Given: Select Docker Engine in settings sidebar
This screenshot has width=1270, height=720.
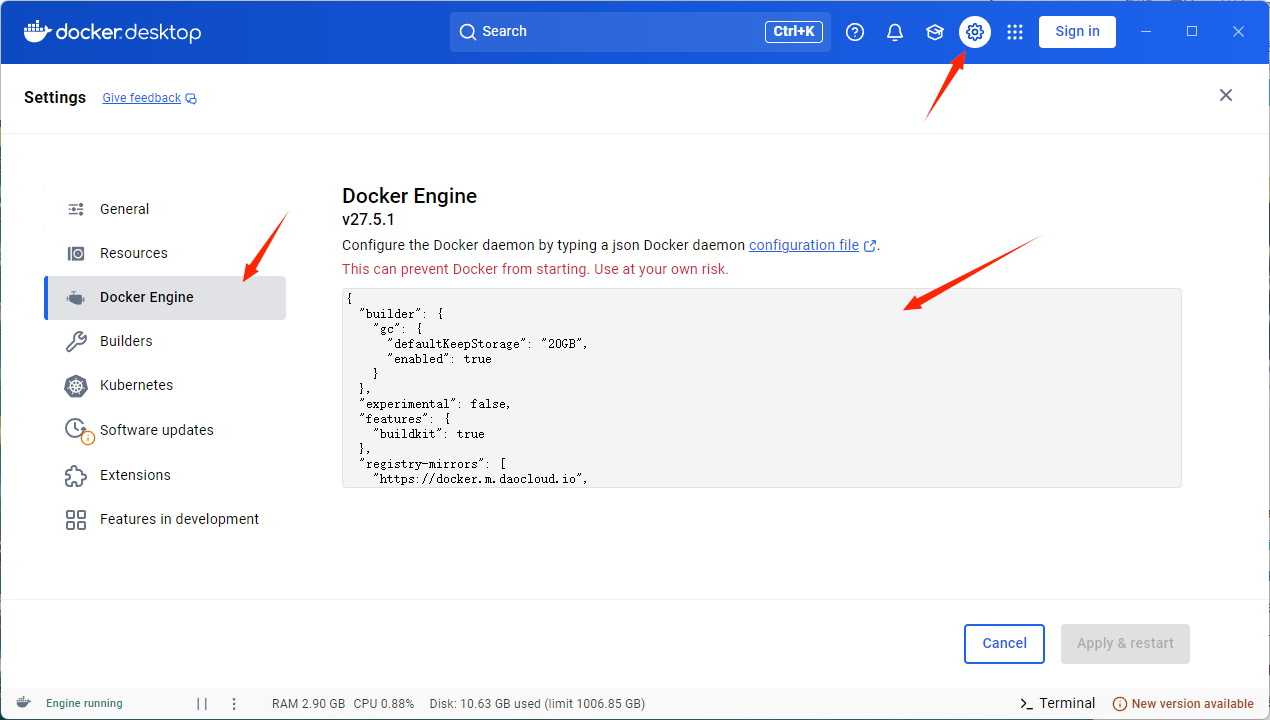Looking at the screenshot, I should click(x=165, y=297).
